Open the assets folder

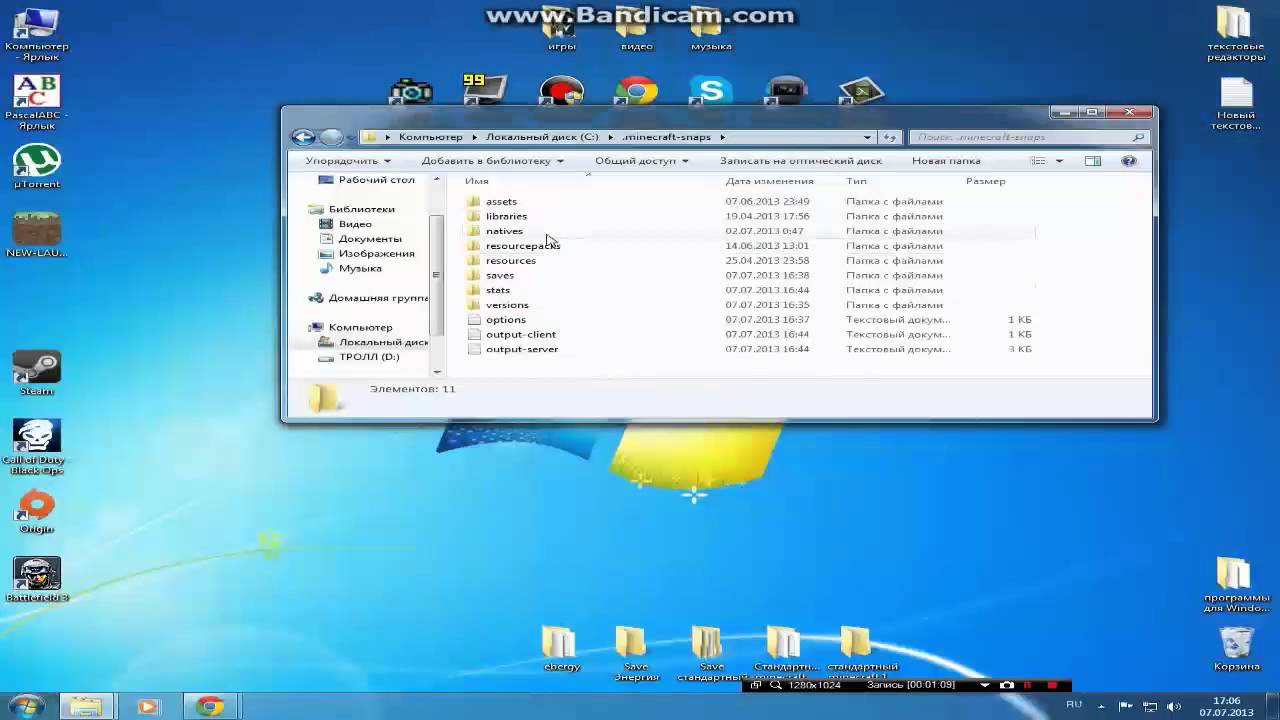tap(492, 201)
